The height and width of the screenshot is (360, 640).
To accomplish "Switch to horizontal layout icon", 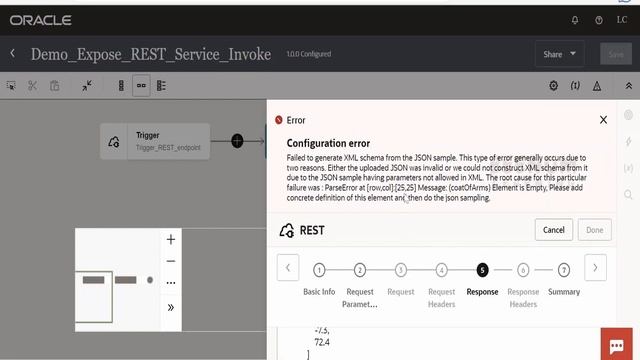I will (x=141, y=85).
